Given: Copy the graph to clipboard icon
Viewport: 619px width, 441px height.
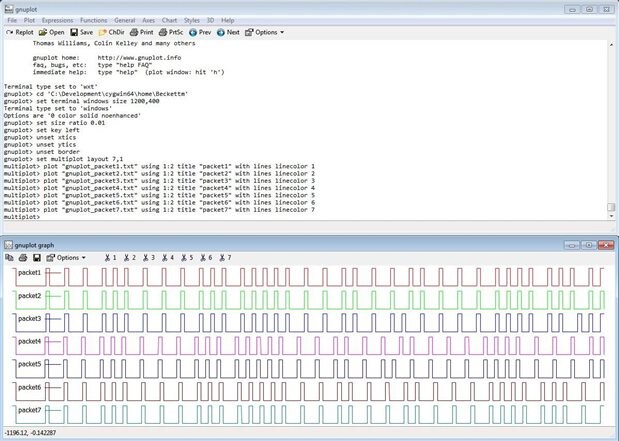Looking at the screenshot, I should [10, 257].
